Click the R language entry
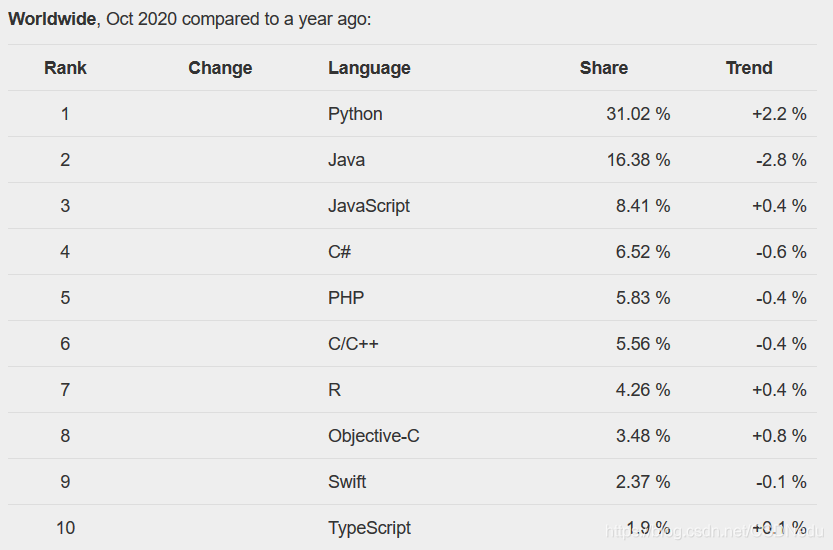 [334, 390]
